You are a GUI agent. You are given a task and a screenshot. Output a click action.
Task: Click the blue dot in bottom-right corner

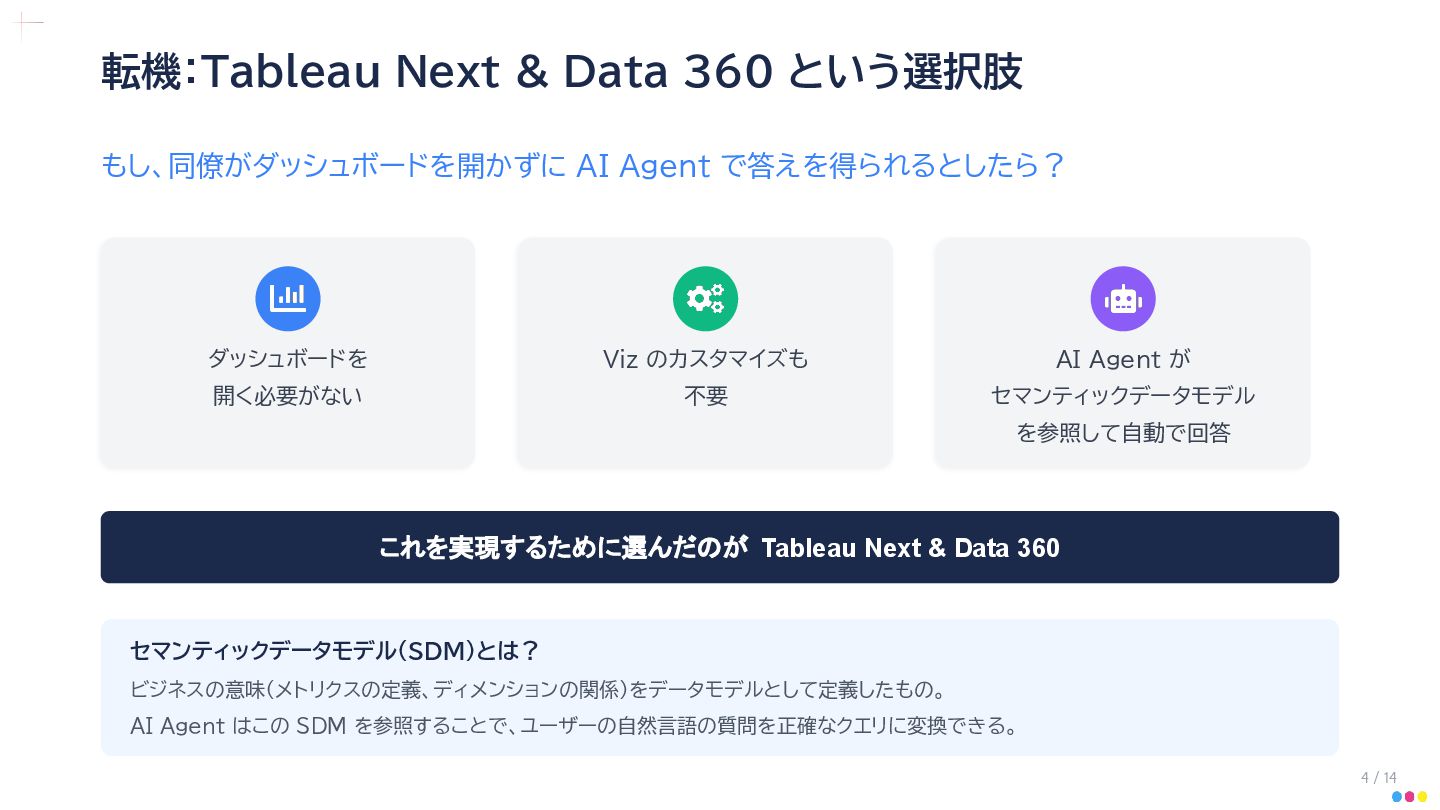(x=1397, y=797)
